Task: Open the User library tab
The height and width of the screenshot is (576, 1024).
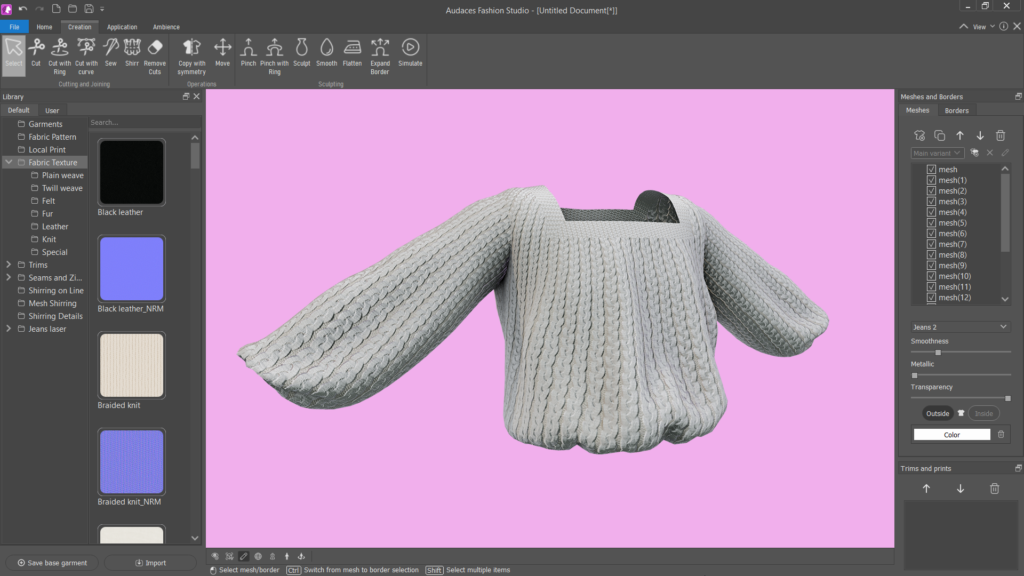Action: (x=52, y=110)
